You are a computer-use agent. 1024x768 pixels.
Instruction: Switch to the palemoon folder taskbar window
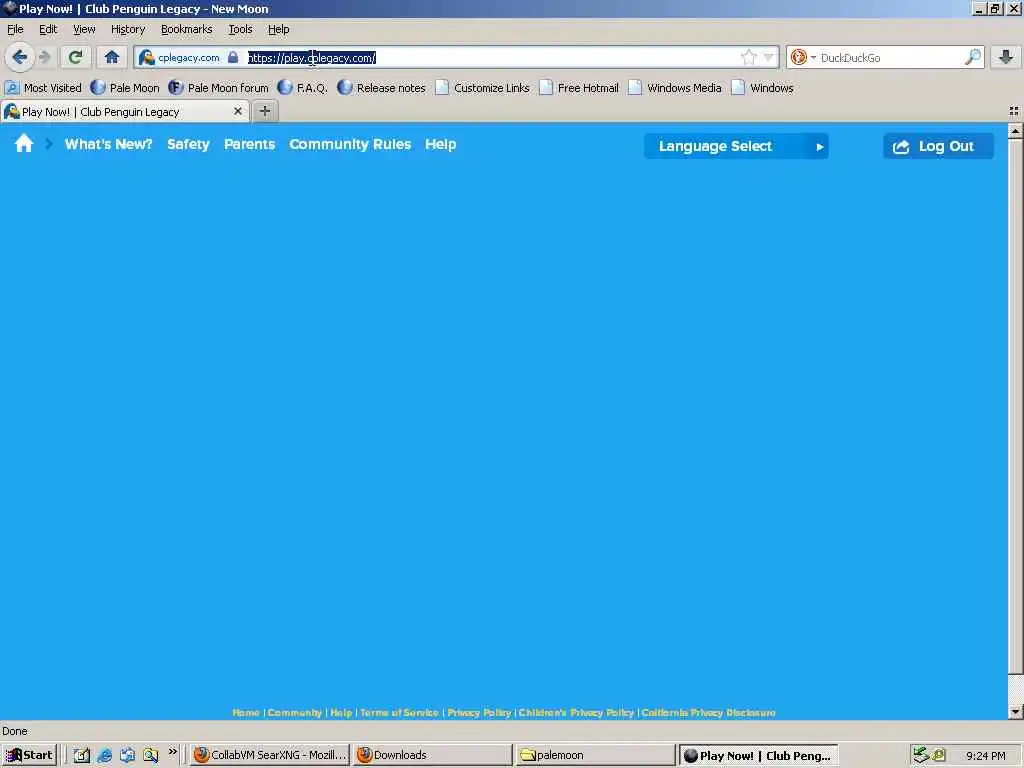click(595, 755)
